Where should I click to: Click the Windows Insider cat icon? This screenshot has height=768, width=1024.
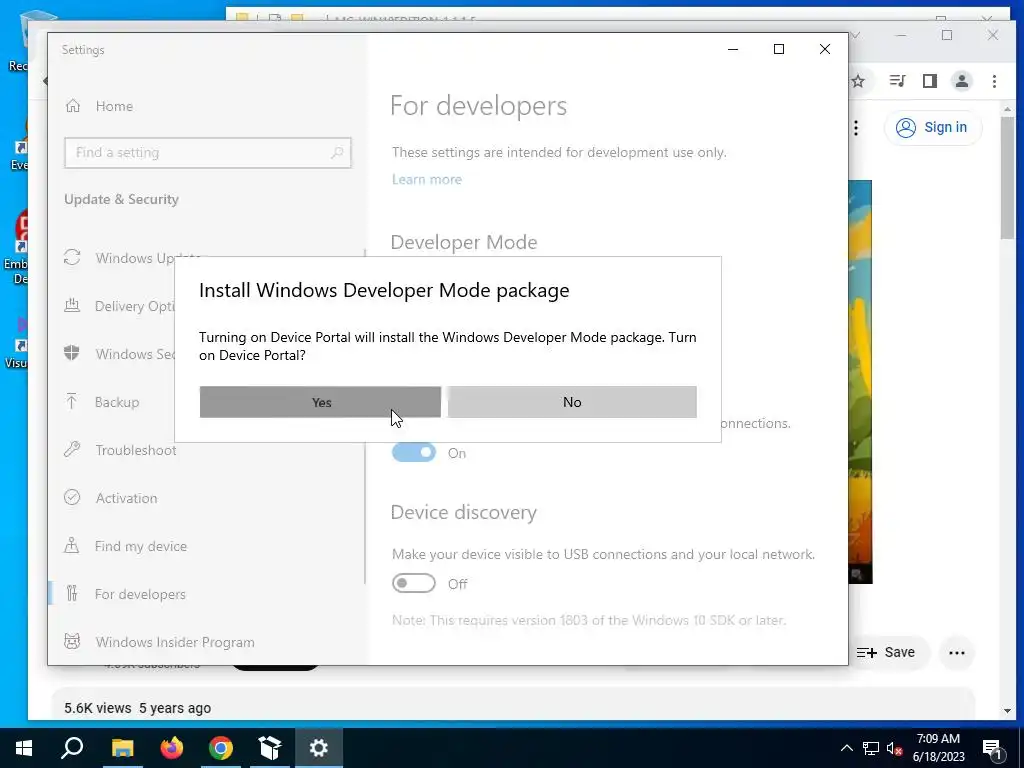(72, 641)
